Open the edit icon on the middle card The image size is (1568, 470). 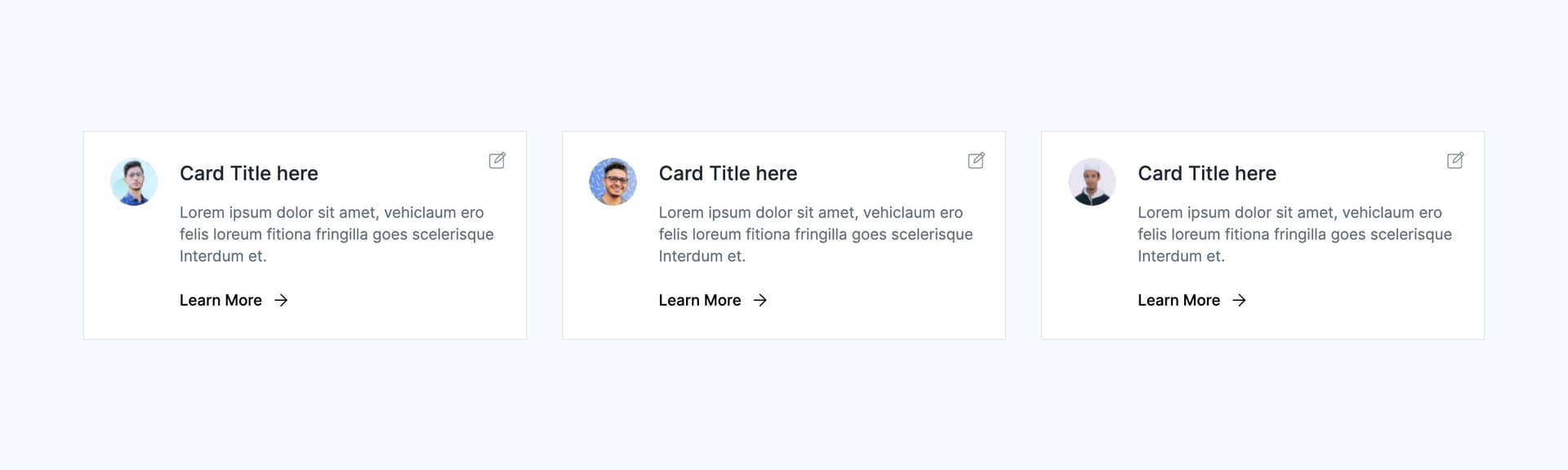point(976,160)
